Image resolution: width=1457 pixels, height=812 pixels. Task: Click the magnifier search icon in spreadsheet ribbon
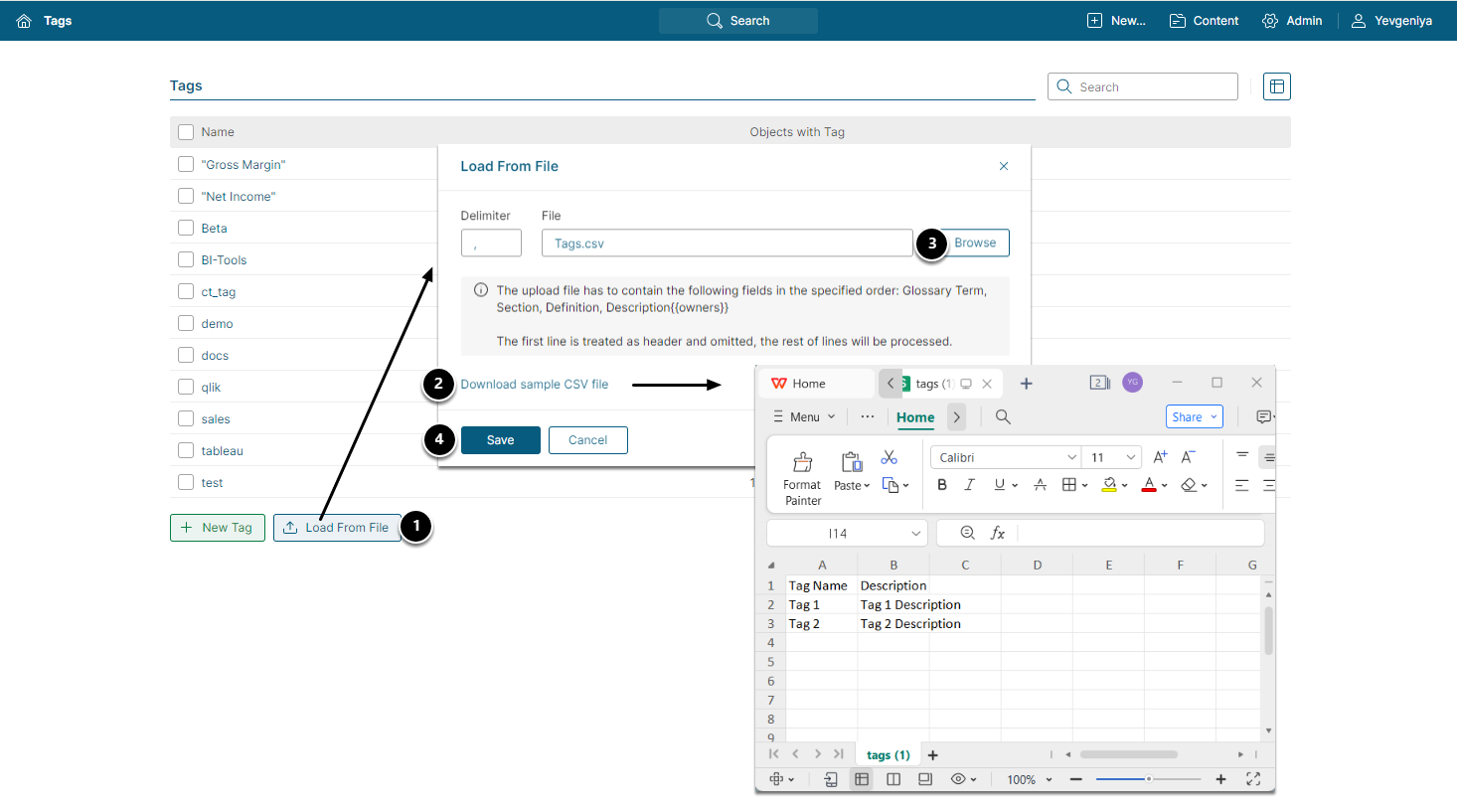(1004, 417)
